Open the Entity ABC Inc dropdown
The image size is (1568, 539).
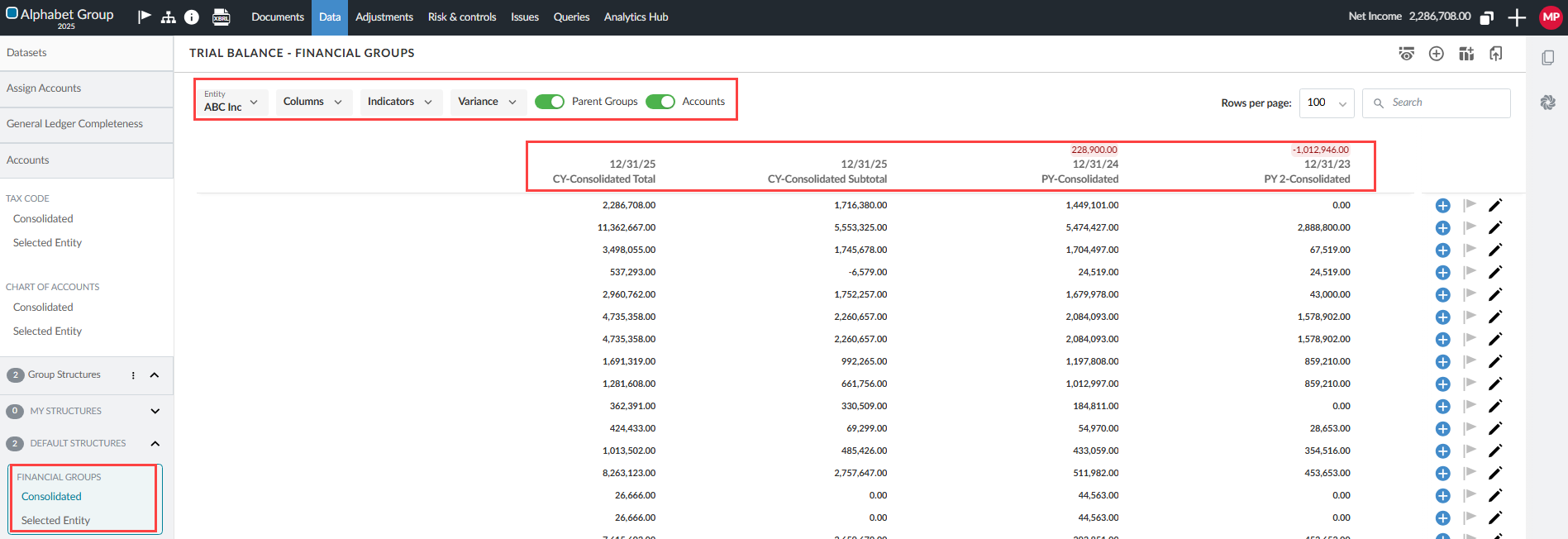[x=231, y=102]
